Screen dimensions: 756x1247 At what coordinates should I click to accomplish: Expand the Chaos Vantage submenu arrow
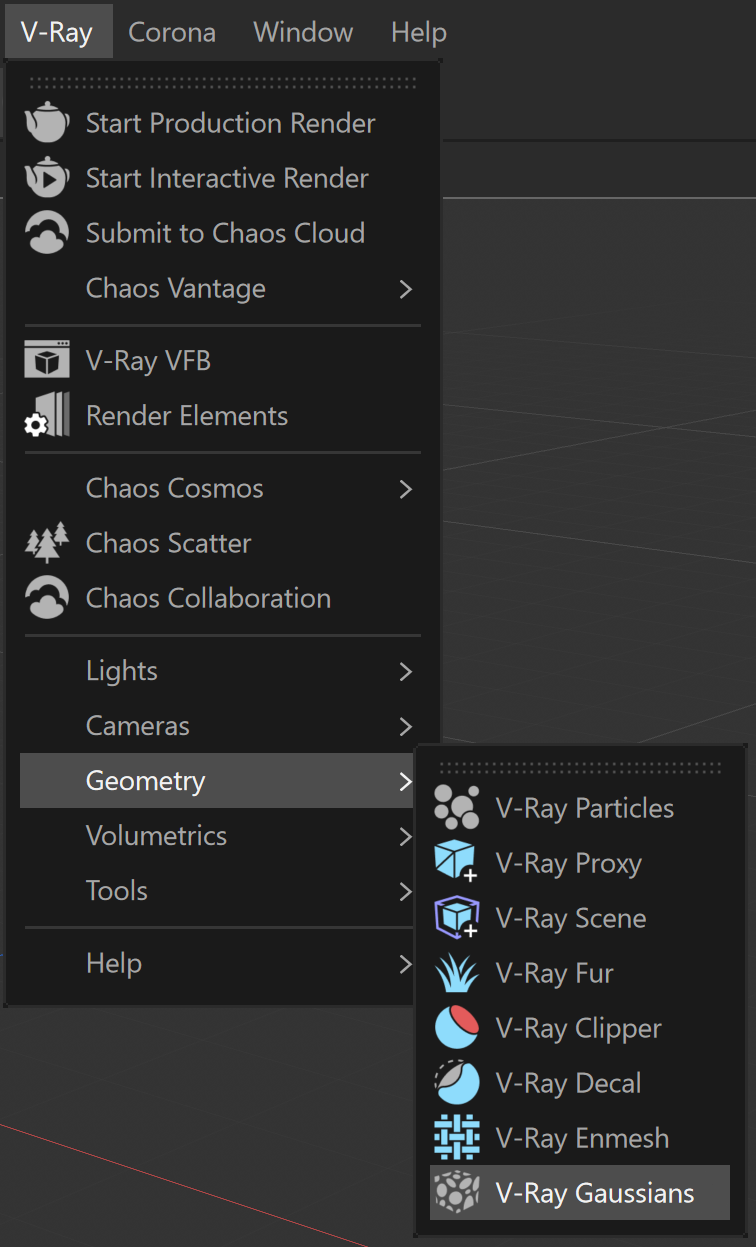pyautogui.click(x=405, y=289)
